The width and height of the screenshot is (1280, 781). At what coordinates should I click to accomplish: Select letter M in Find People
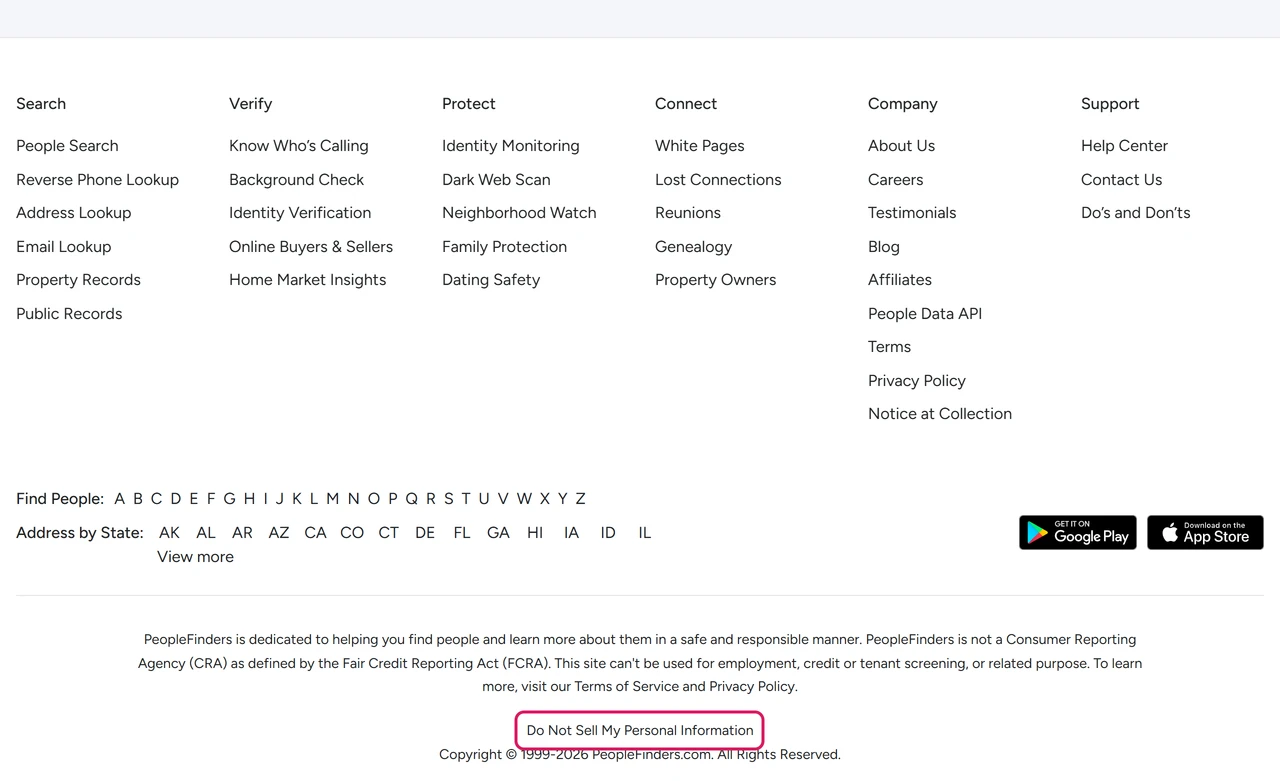(332, 499)
